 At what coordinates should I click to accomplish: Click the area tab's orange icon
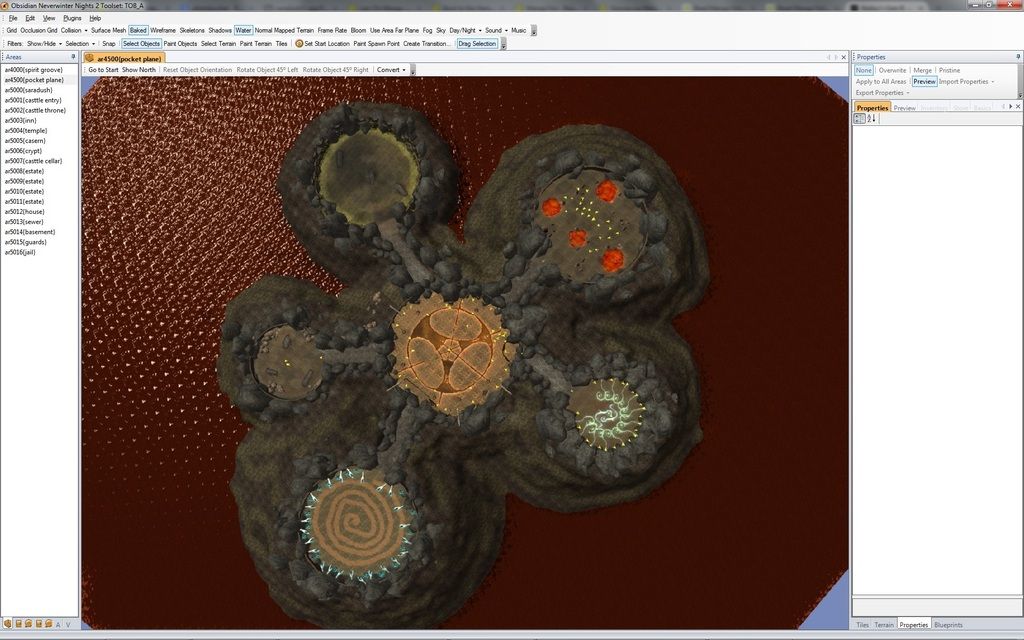[x=90, y=58]
